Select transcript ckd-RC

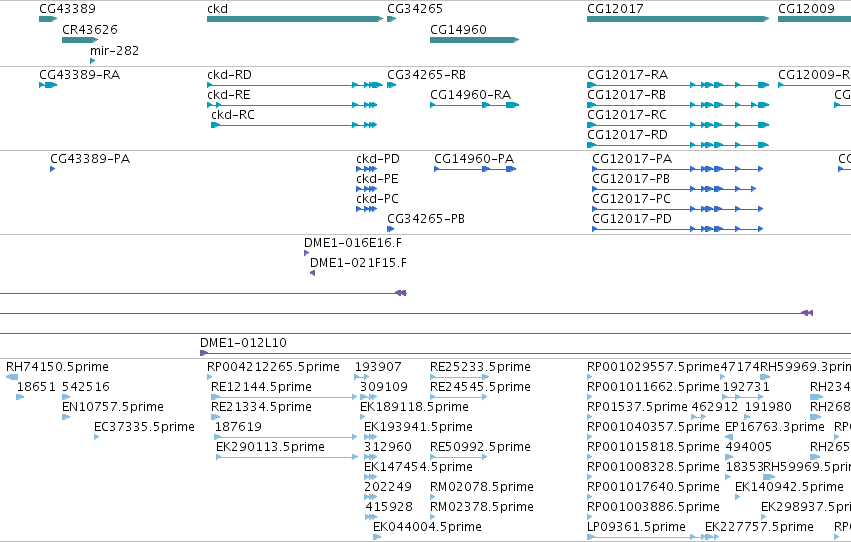[x=294, y=125]
